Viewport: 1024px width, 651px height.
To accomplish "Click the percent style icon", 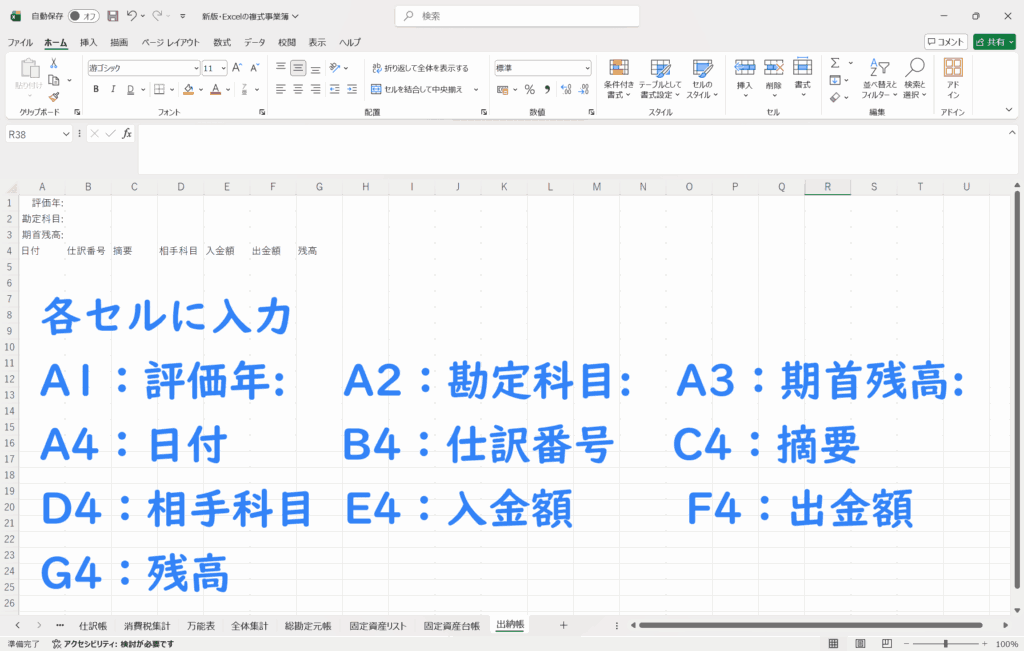I will coord(529,89).
